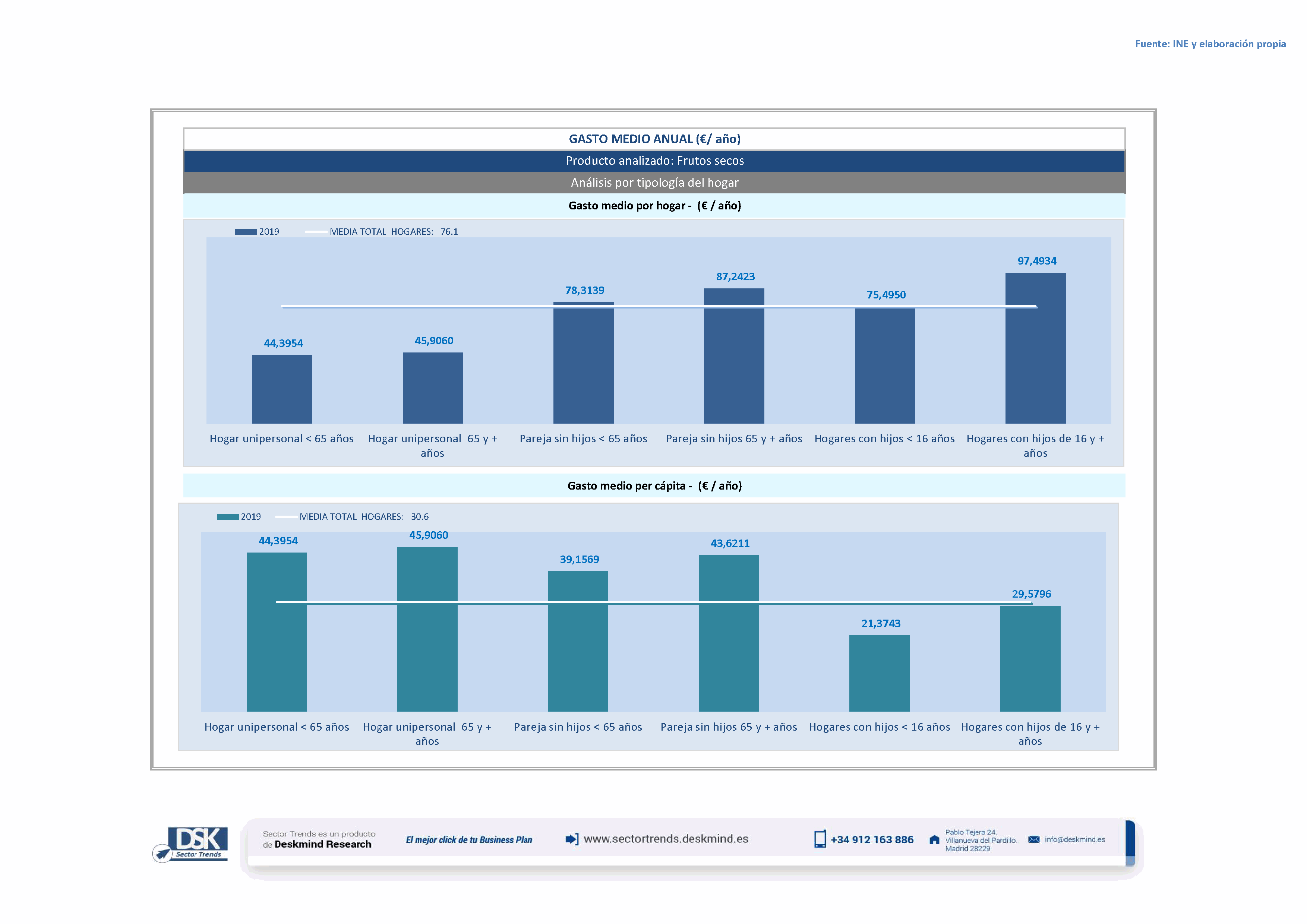Click the envelope email icon in footer
The image size is (1307, 924).
pyautogui.click(x=1034, y=839)
